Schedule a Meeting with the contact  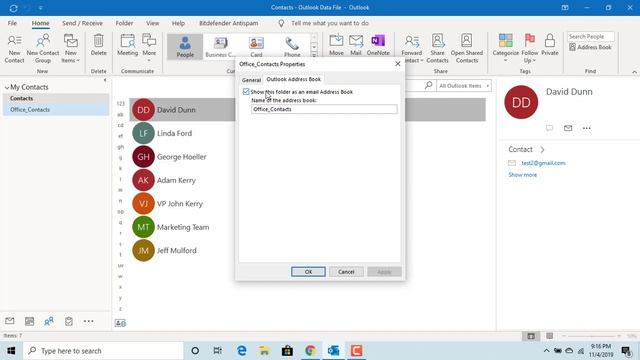127,45
